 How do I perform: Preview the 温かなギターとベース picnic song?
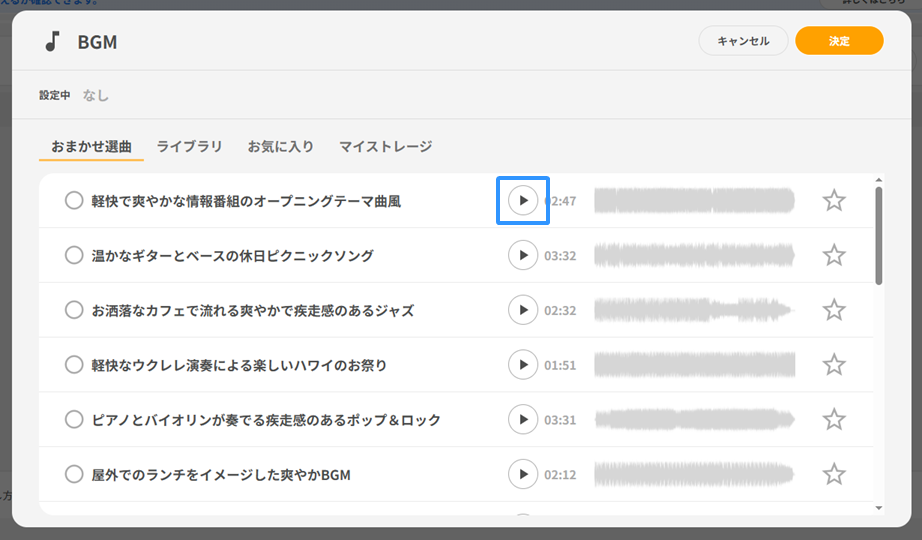tap(522, 256)
